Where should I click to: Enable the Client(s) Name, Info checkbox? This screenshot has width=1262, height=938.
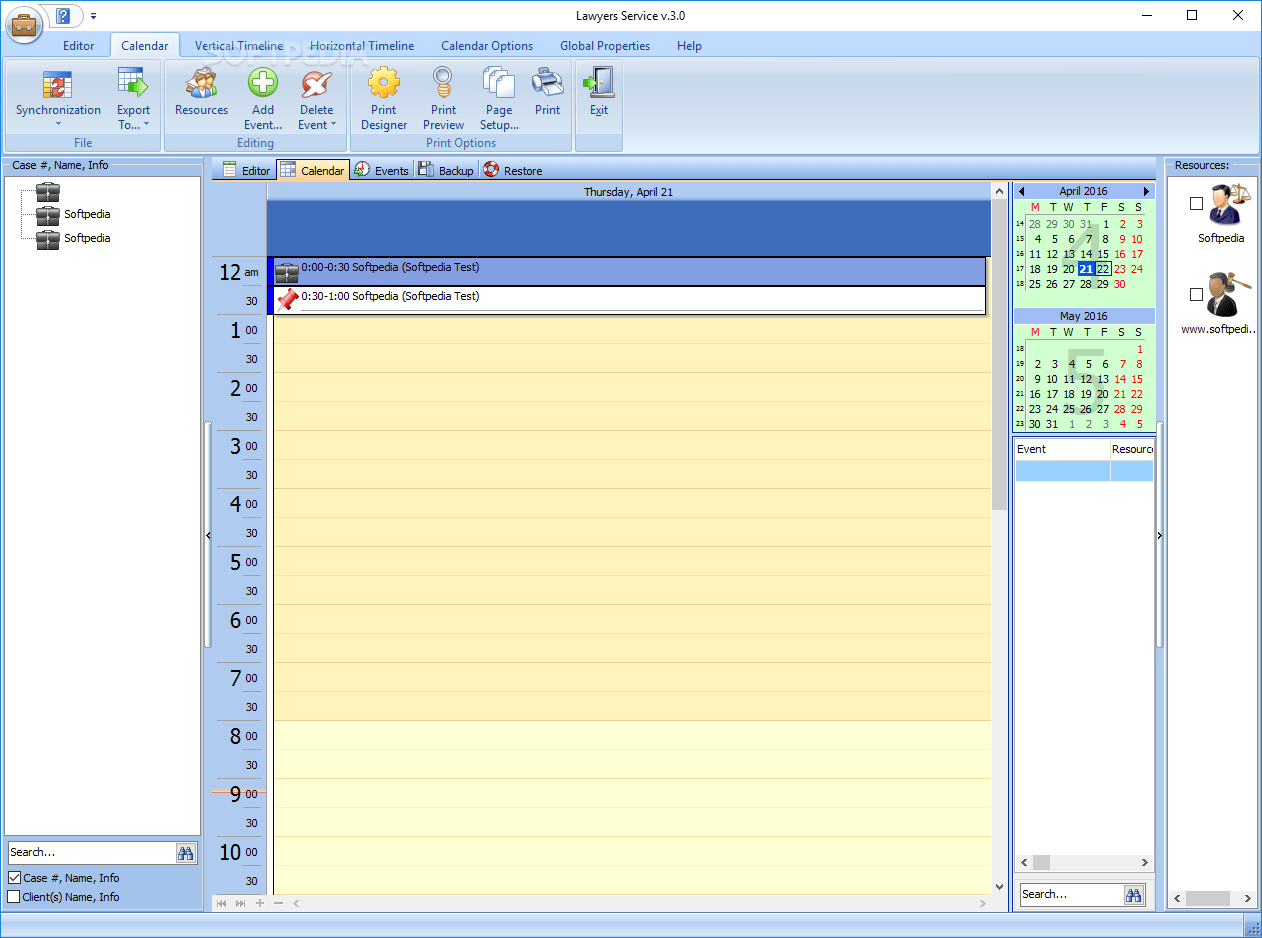[11, 896]
